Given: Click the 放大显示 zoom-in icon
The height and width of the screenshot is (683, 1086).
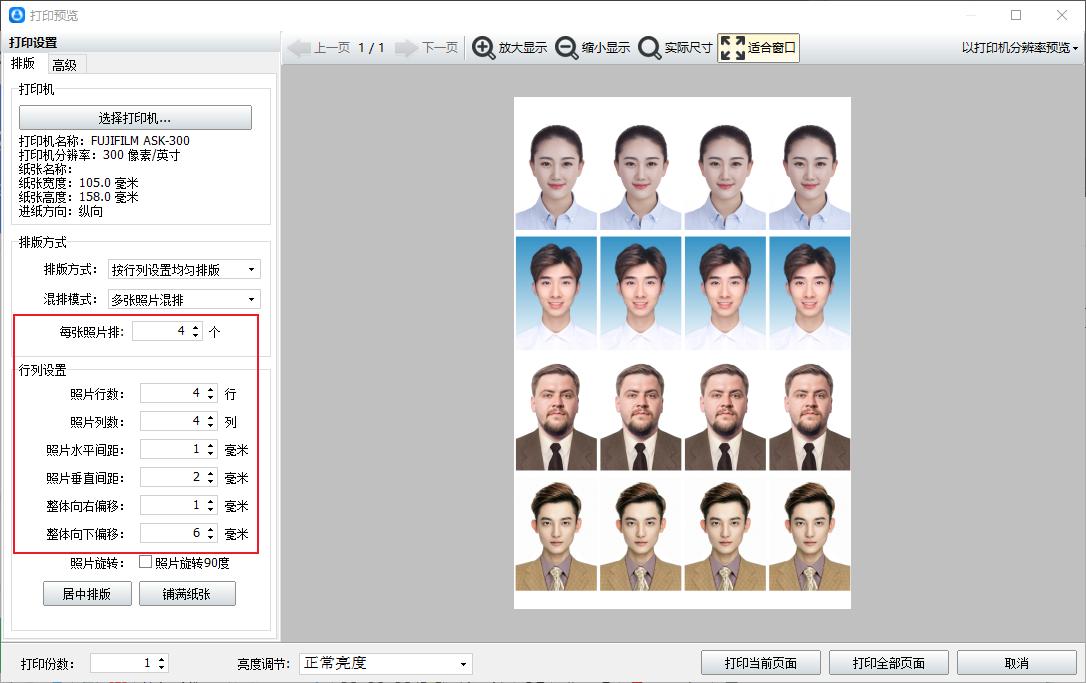Looking at the screenshot, I should [x=483, y=46].
